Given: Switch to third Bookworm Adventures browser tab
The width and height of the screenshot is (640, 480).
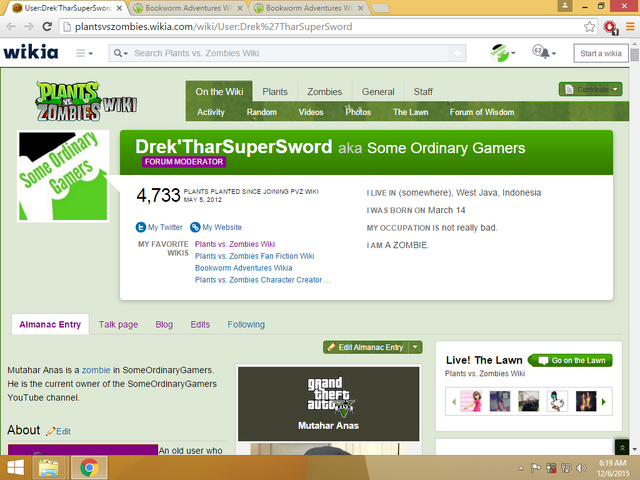Looking at the screenshot, I should [308, 8].
